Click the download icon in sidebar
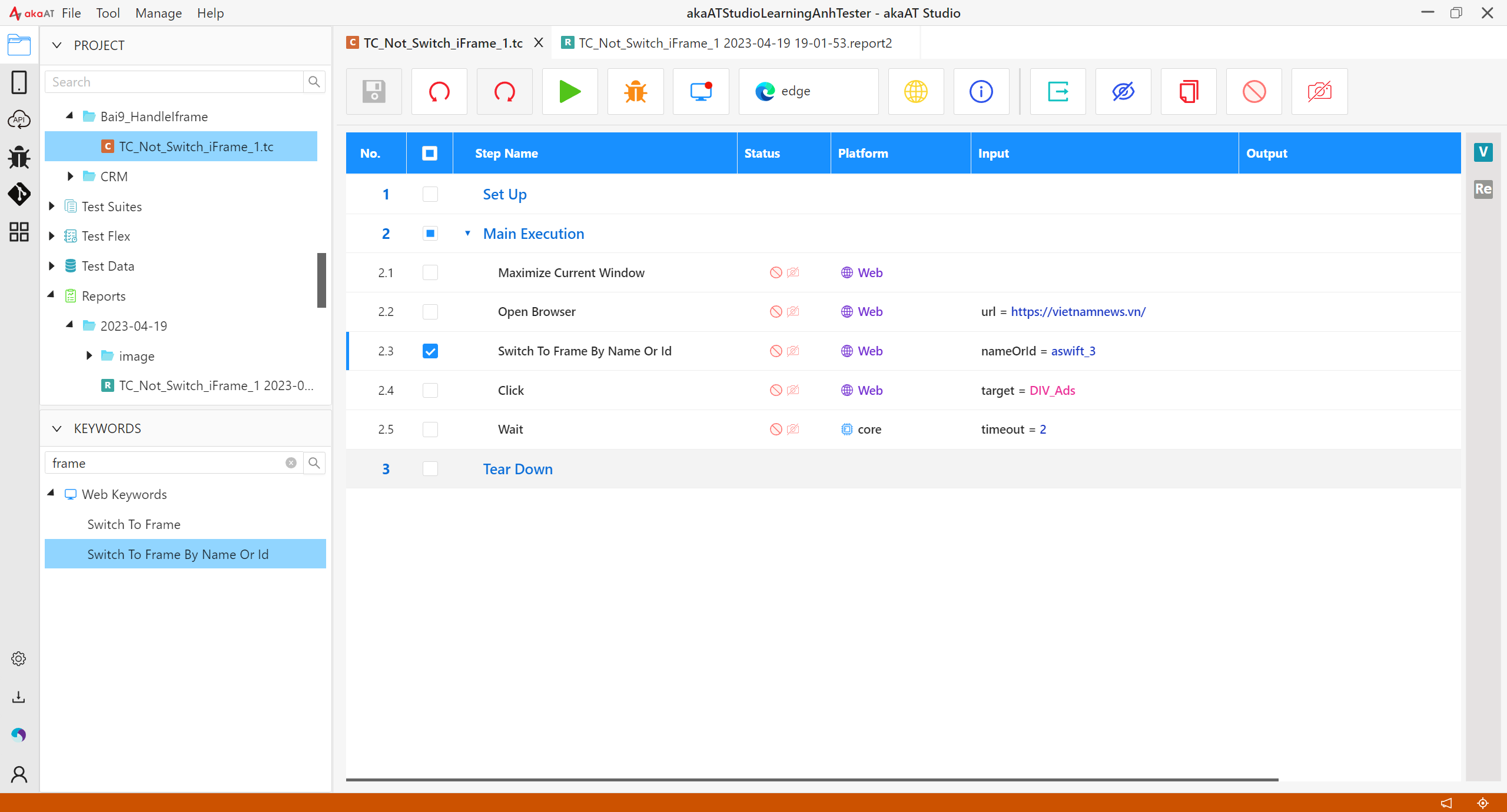Image resolution: width=1507 pixels, height=812 pixels. (x=19, y=697)
